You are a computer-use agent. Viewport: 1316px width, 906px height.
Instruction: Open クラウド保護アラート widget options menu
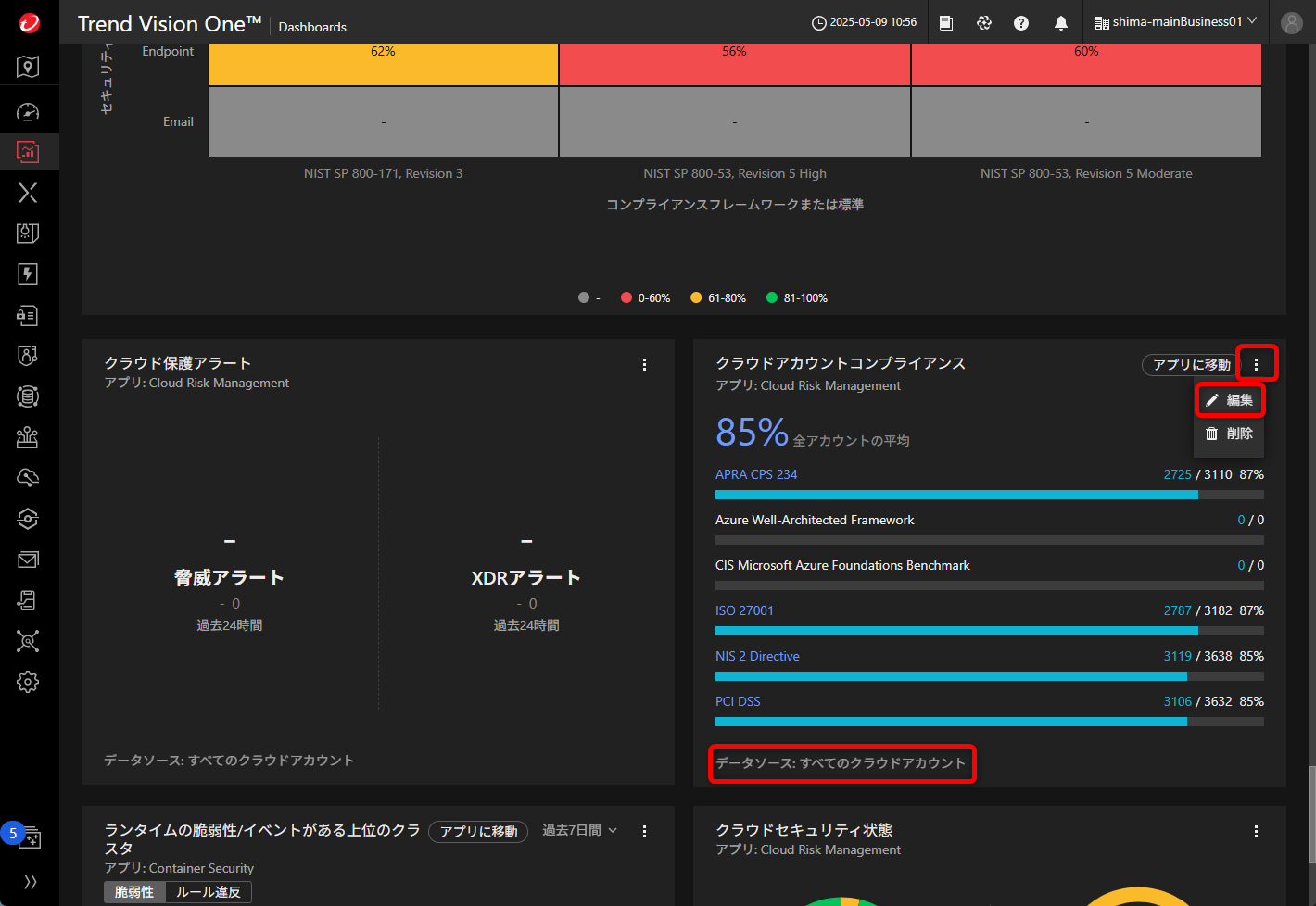645,365
